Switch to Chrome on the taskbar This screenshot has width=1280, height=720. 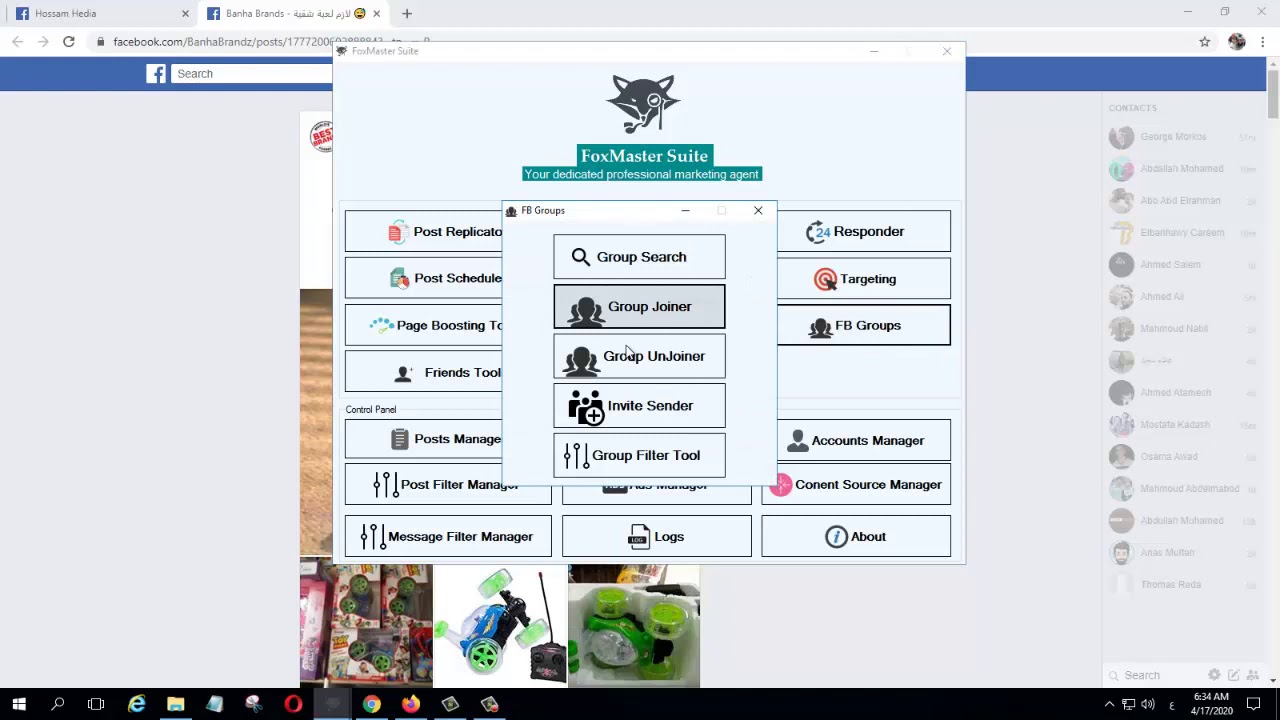click(x=371, y=705)
